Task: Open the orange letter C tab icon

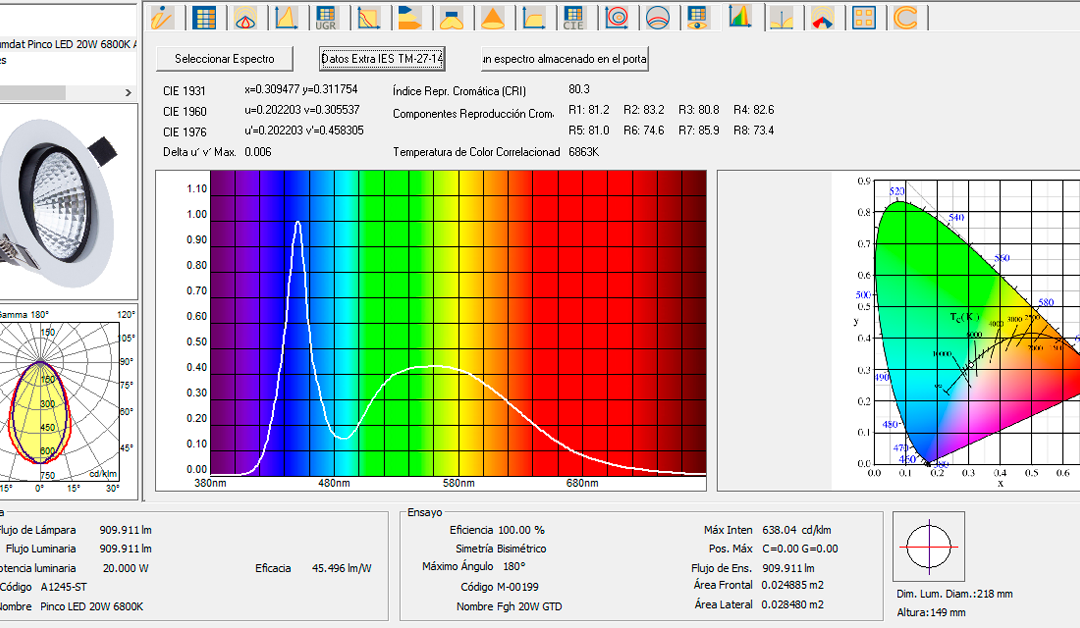Action: click(905, 17)
